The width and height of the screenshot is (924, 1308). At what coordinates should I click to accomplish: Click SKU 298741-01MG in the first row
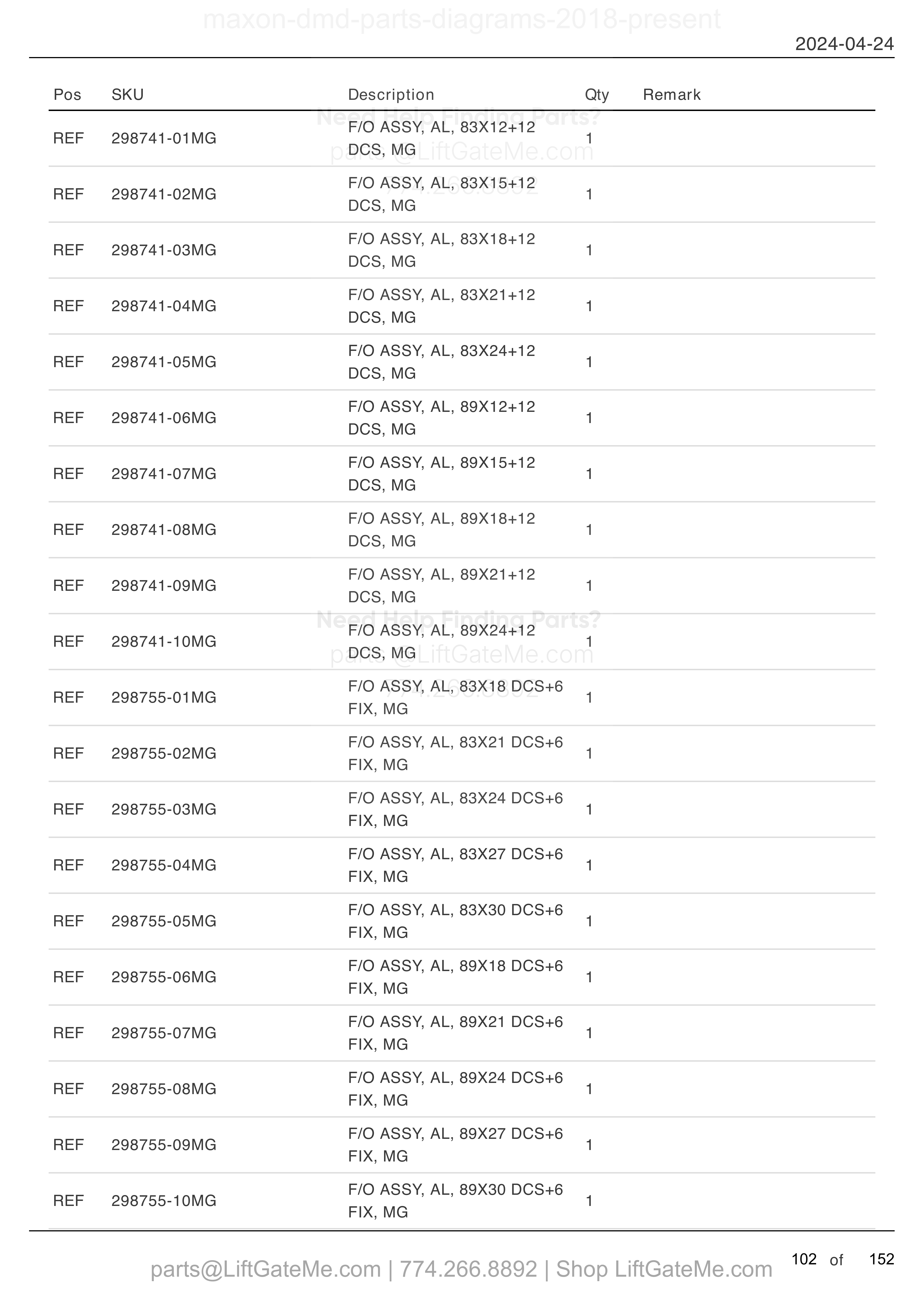pyautogui.click(x=164, y=138)
